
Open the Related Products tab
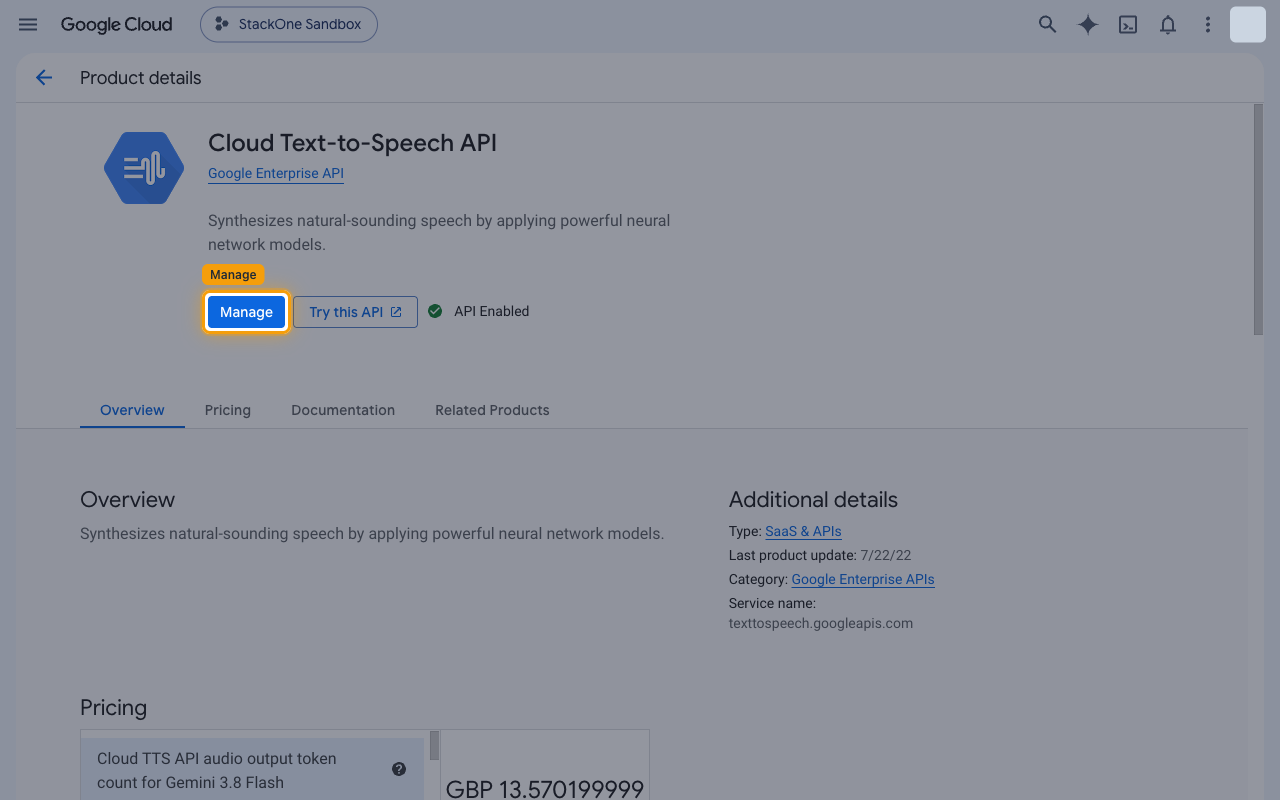492,410
